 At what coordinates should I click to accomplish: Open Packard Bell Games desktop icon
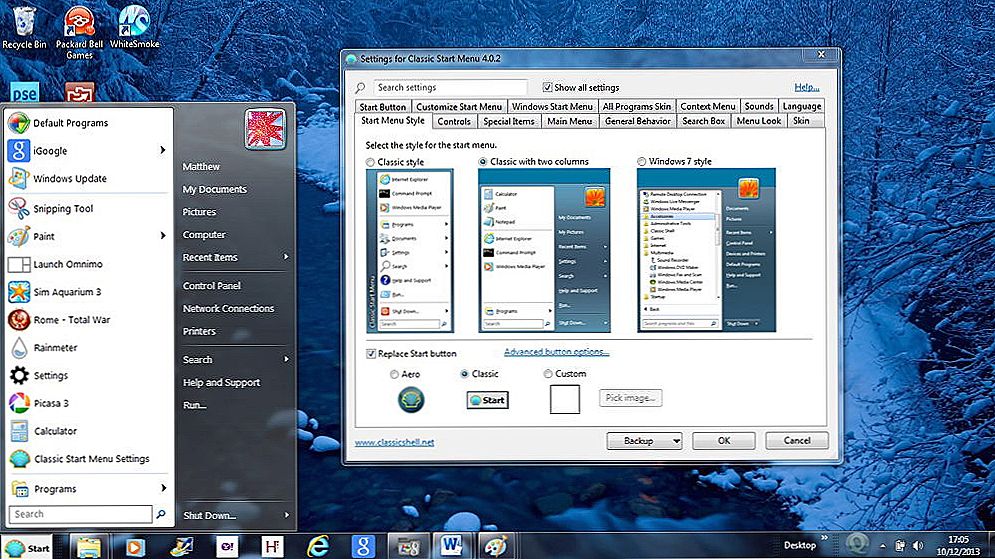79,33
